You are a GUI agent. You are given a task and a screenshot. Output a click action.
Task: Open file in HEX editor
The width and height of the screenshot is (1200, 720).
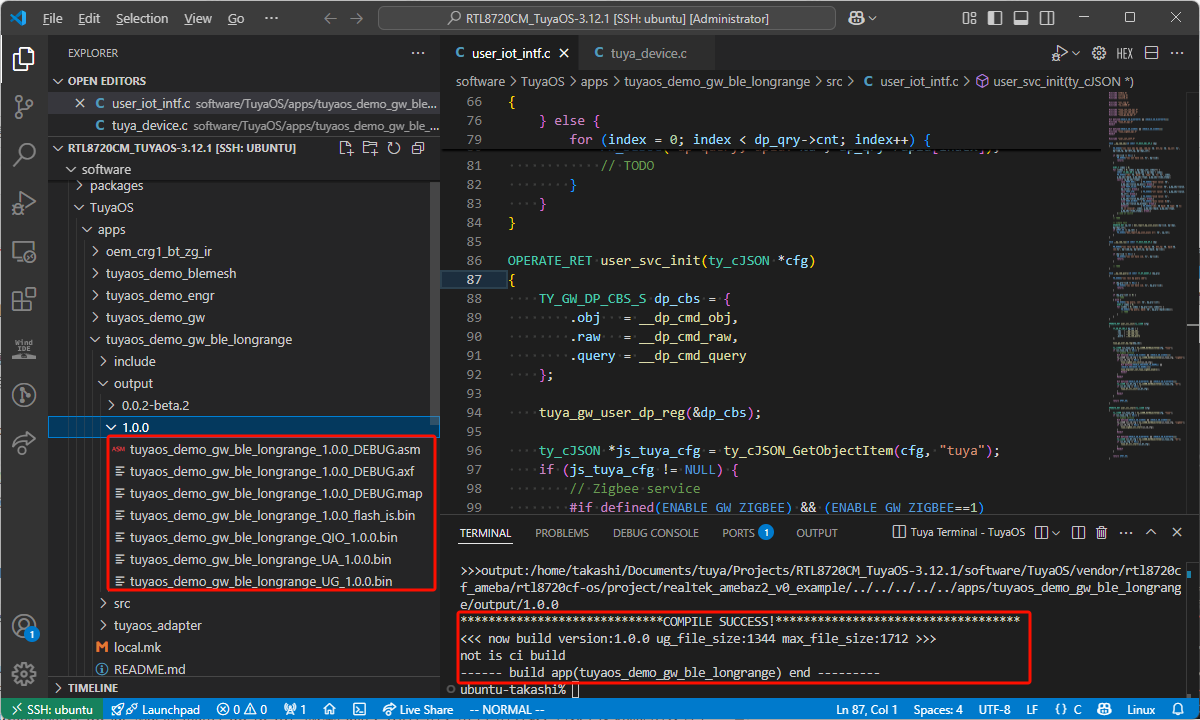pyautogui.click(x=1125, y=53)
